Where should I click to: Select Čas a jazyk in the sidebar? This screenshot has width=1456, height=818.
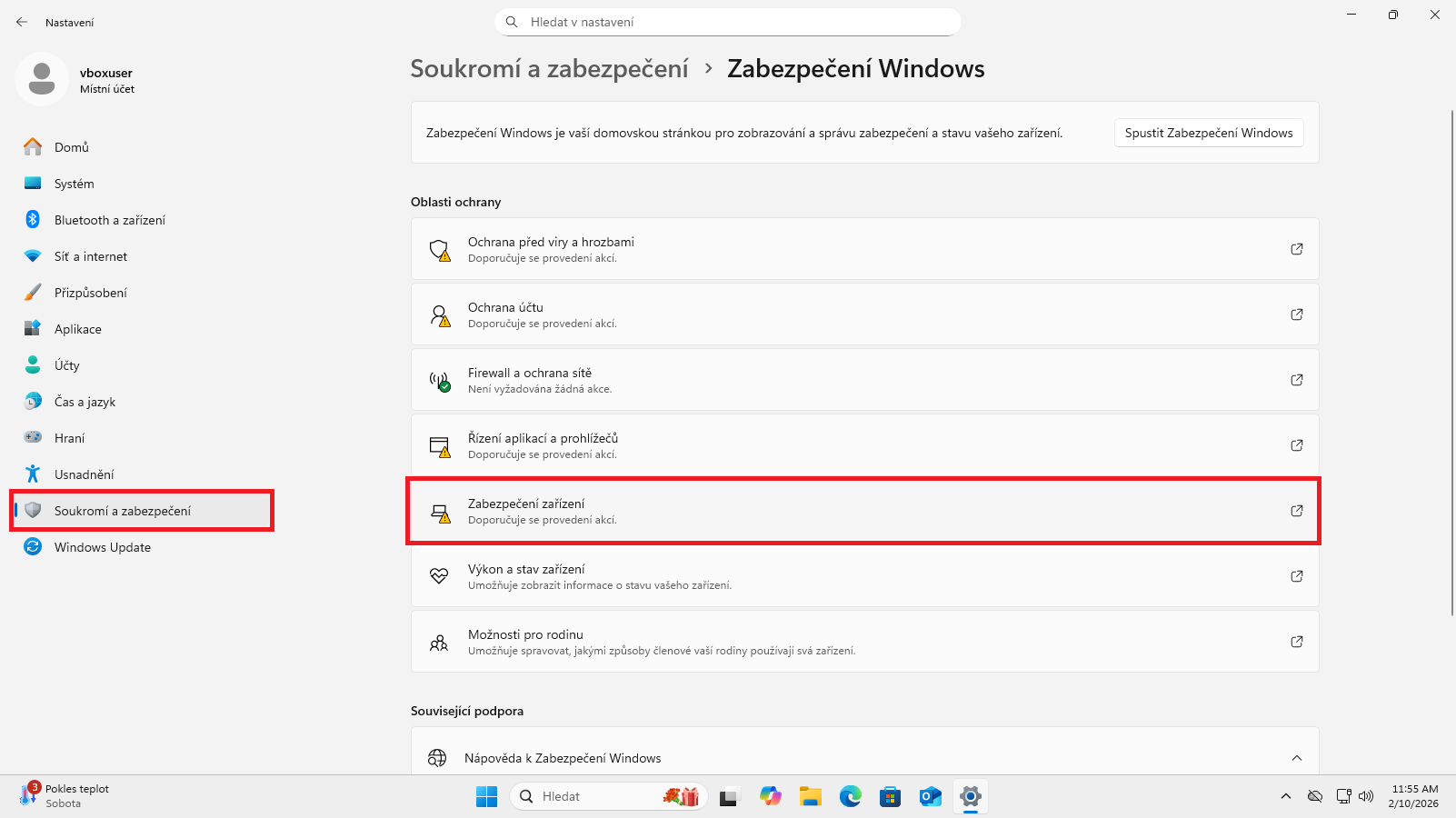tap(85, 401)
